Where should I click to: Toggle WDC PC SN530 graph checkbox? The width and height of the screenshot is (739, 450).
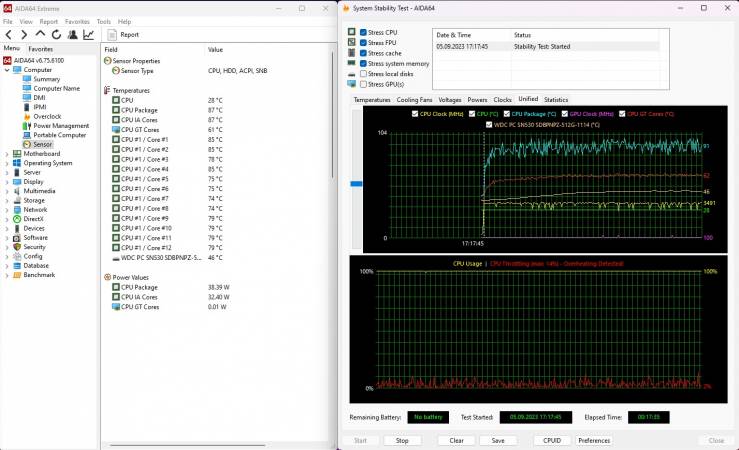coord(489,125)
